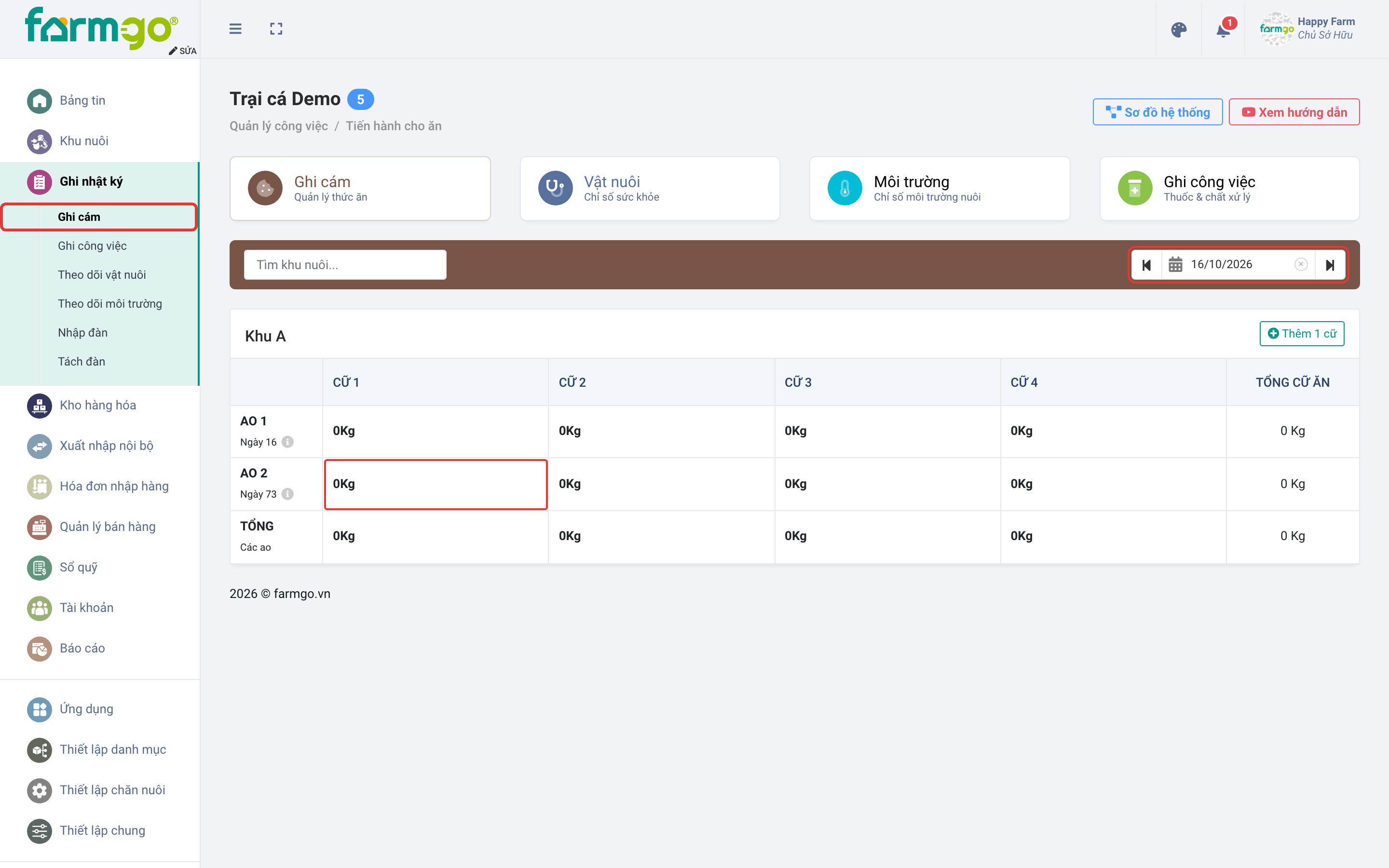Open the color theme palette icon

pos(1178,29)
